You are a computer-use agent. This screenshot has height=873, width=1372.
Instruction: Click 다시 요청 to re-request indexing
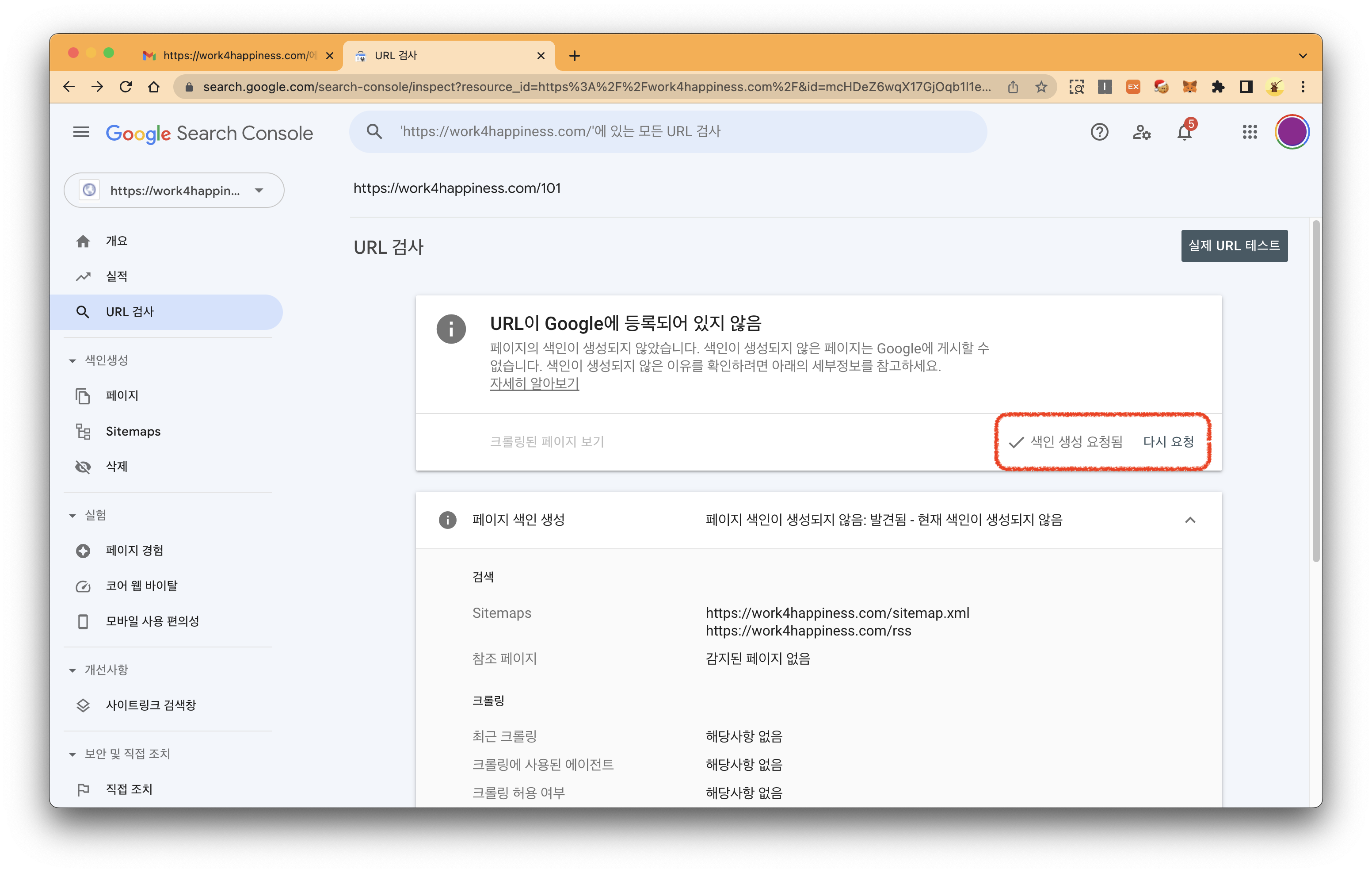(x=1168, y=441)
